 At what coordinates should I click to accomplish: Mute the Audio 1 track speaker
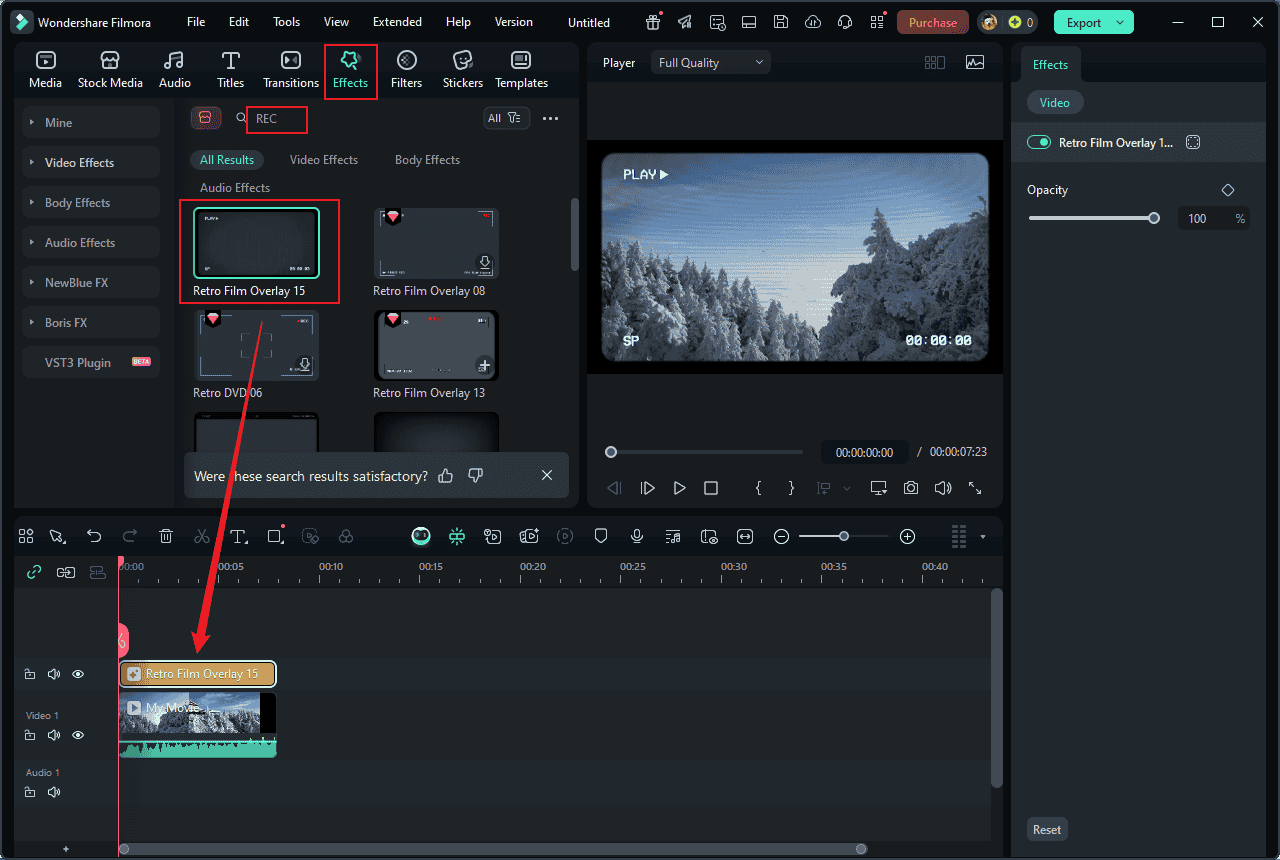tap(53, 791)
